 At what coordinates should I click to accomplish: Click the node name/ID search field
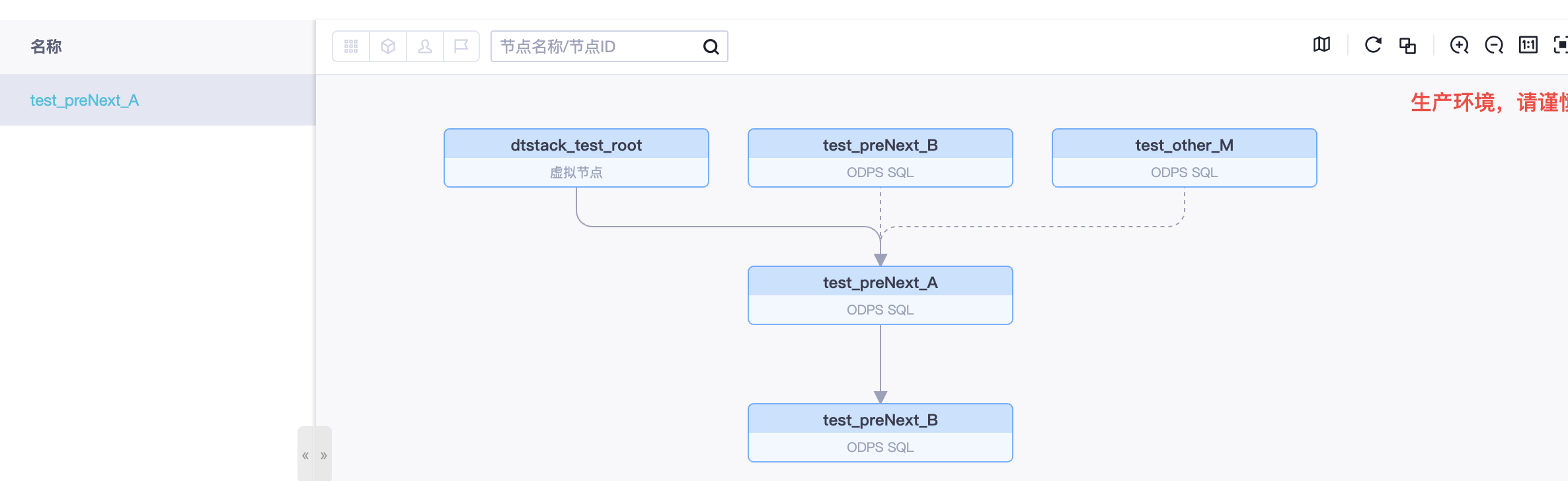[x=609, y=46]
